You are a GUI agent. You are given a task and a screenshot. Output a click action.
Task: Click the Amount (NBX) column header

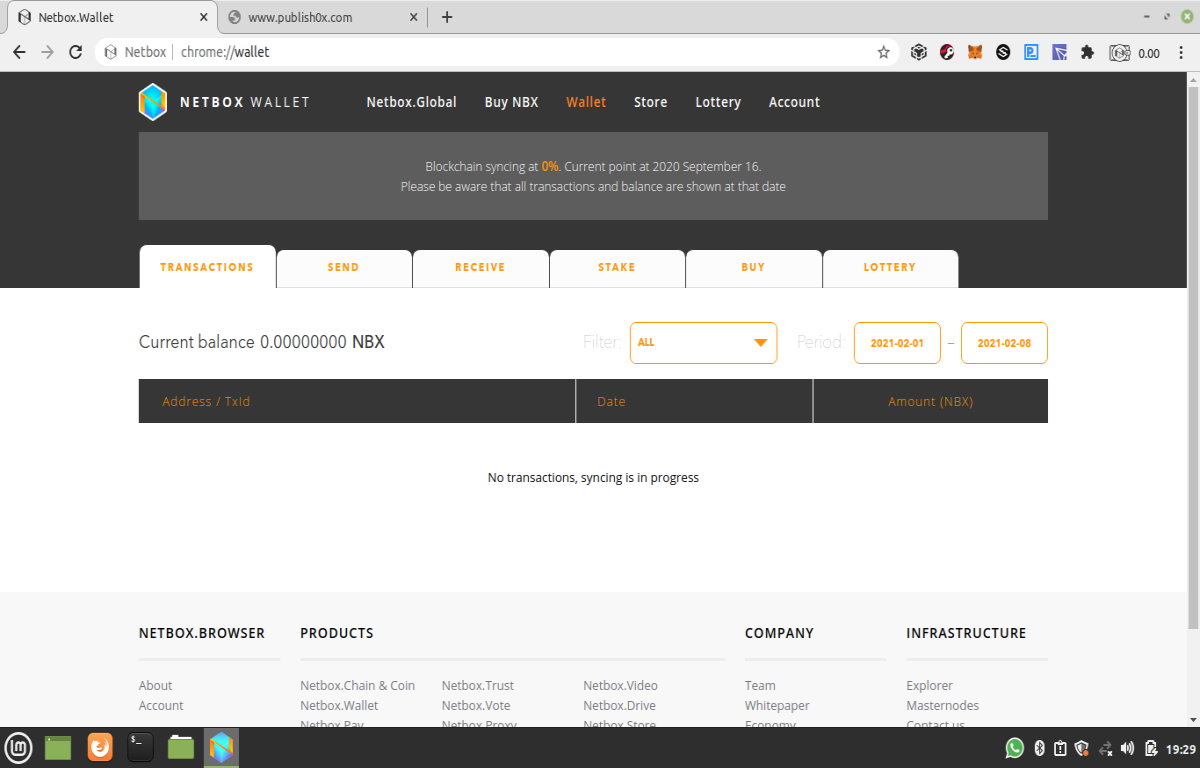click(x=931, y=401)
